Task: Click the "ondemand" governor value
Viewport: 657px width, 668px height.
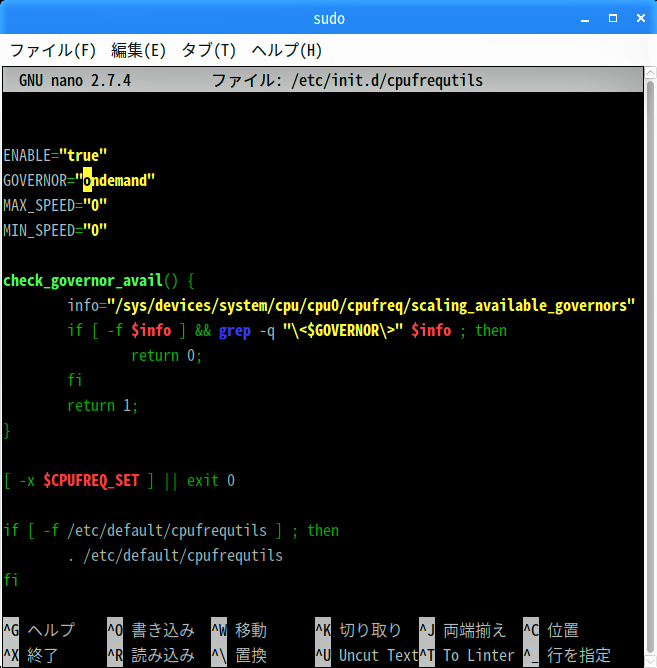Action: [118, 180]
